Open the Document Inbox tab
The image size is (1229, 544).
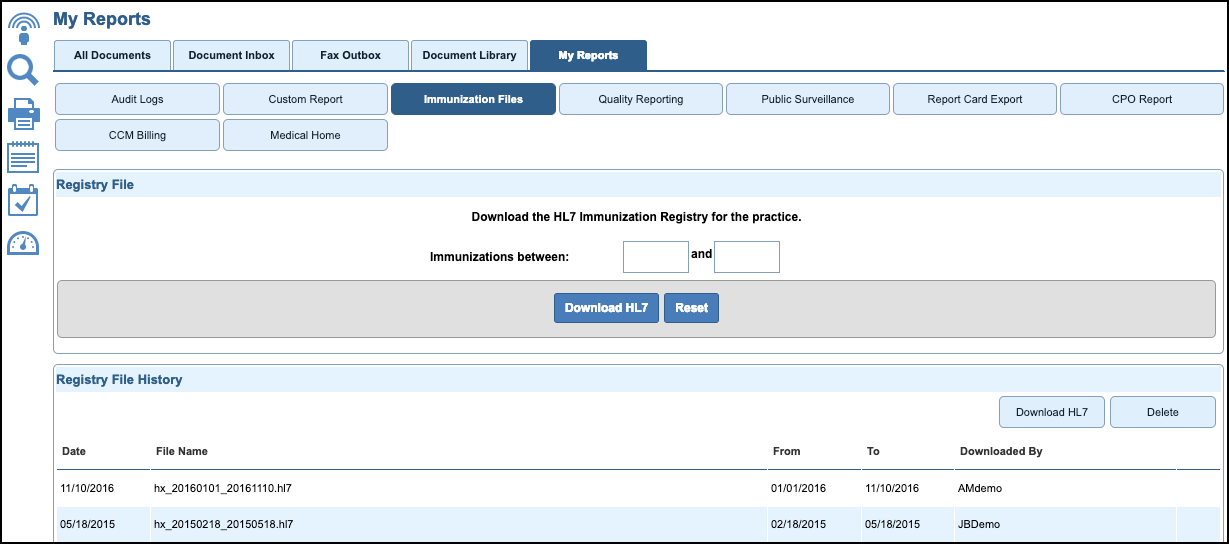coord(231,56)
